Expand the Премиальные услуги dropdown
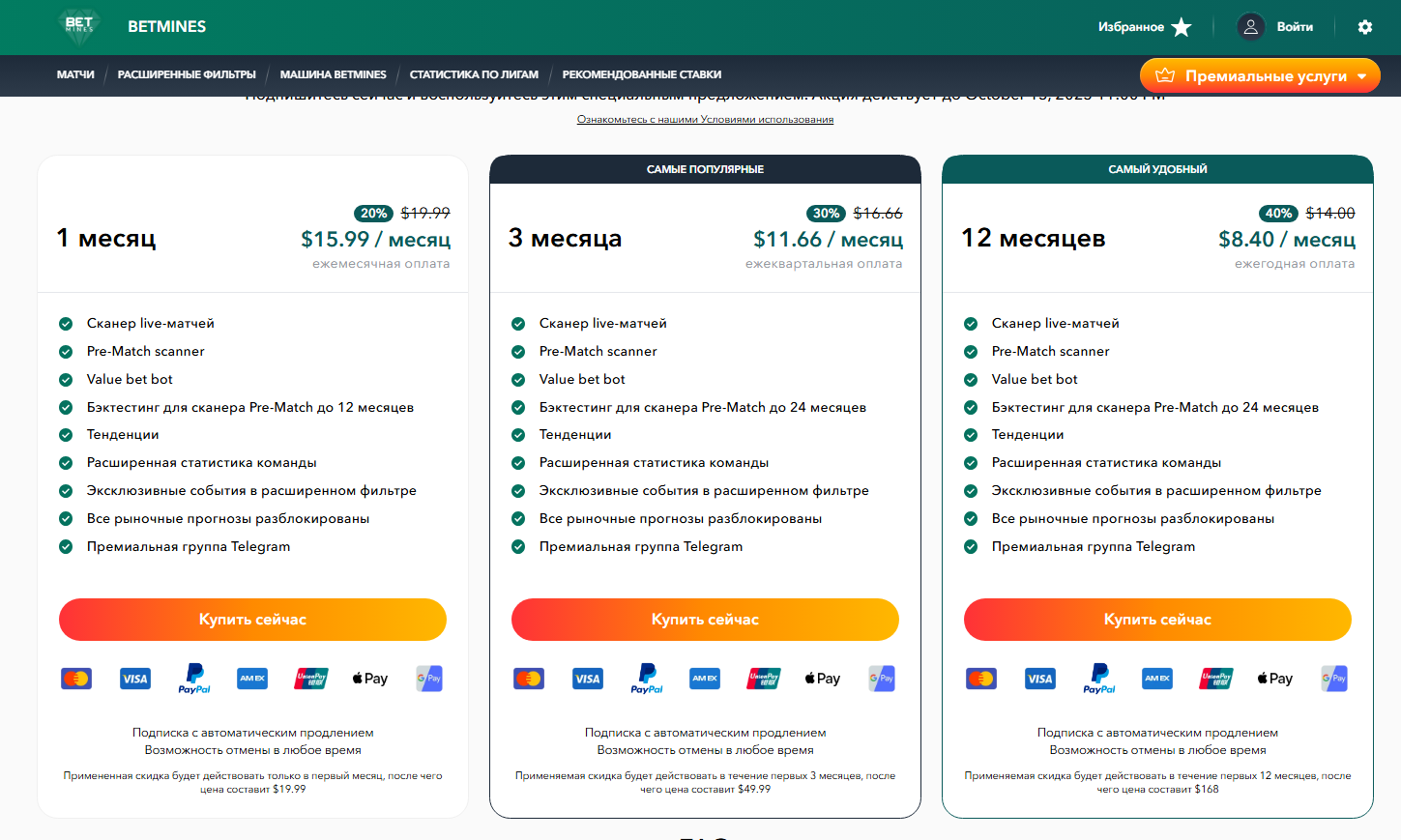This screenshot has width=1401, height=840. [x=1260, y=75]
